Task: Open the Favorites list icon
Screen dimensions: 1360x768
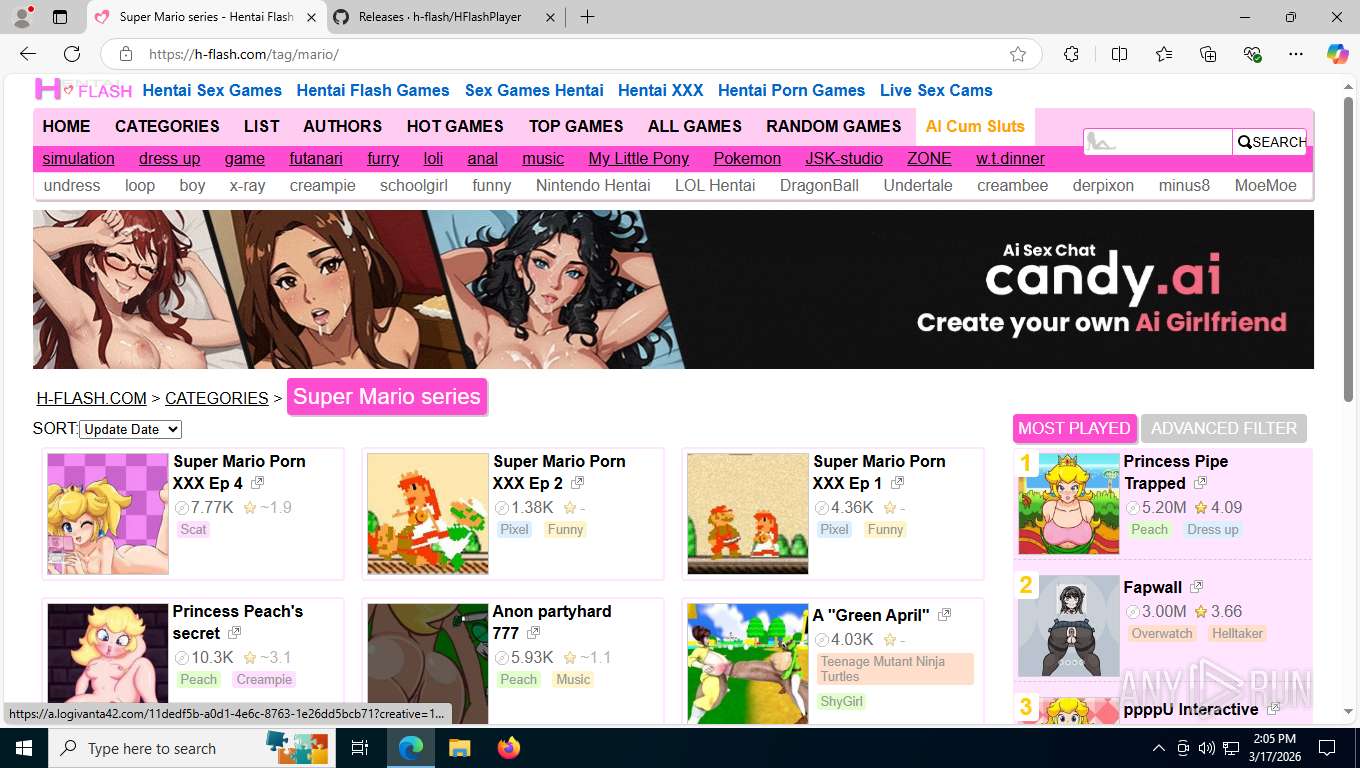Action: 1164,54
